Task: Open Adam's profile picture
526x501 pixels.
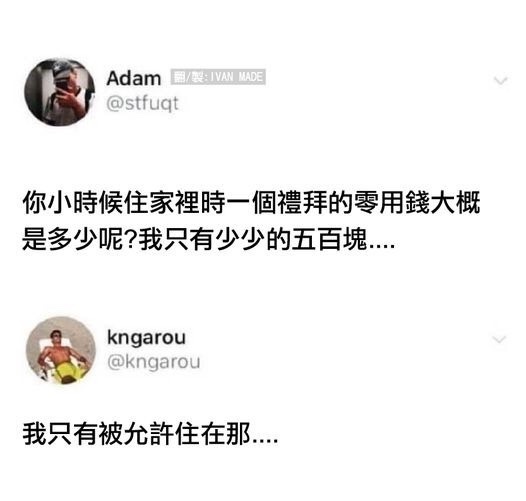Action: [x=60, y=92]
